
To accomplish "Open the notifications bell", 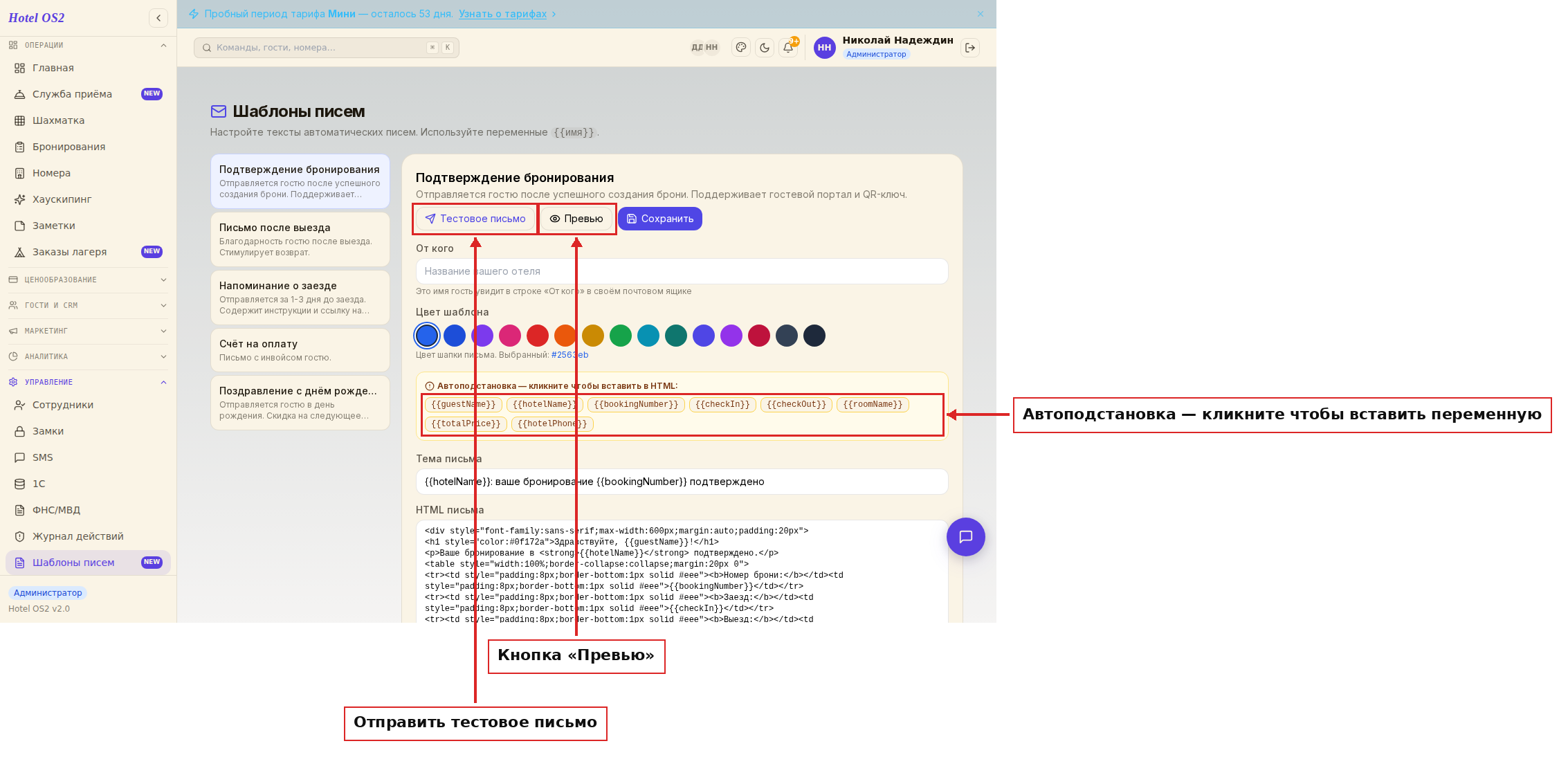I will point(788,48).
